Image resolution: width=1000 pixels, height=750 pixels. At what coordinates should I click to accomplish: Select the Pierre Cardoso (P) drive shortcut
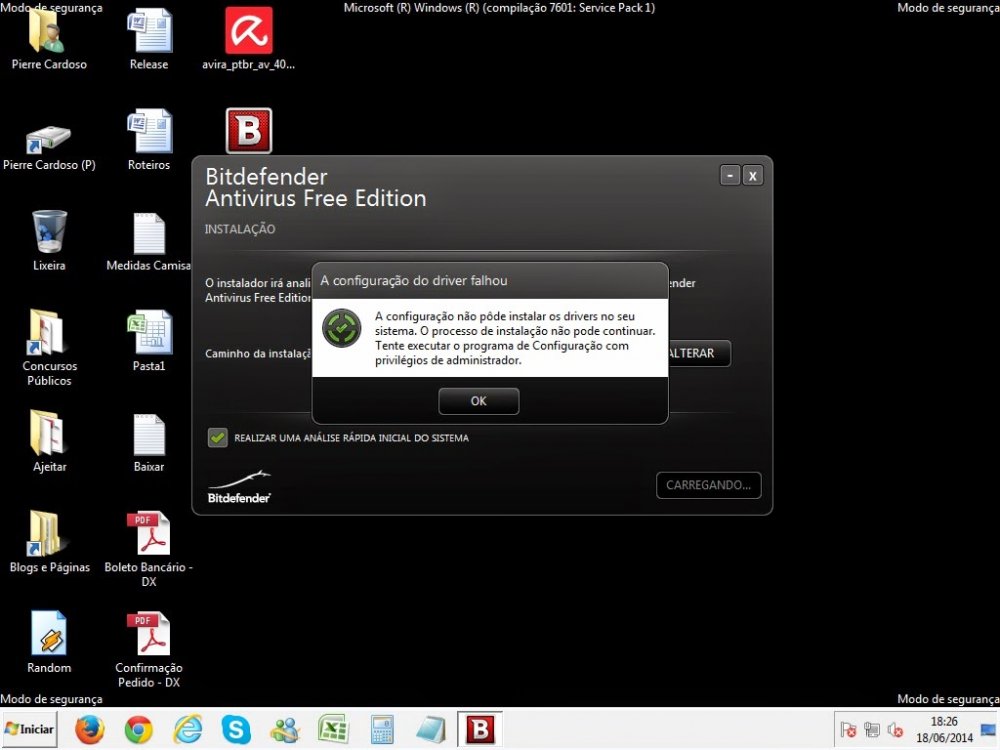click(x=49, y=148)
